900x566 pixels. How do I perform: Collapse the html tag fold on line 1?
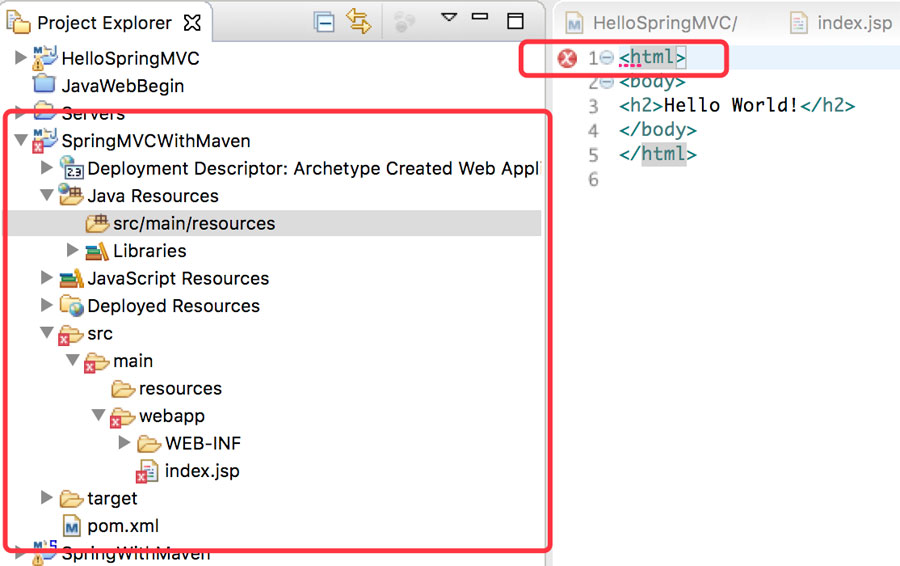click(606, 59)
